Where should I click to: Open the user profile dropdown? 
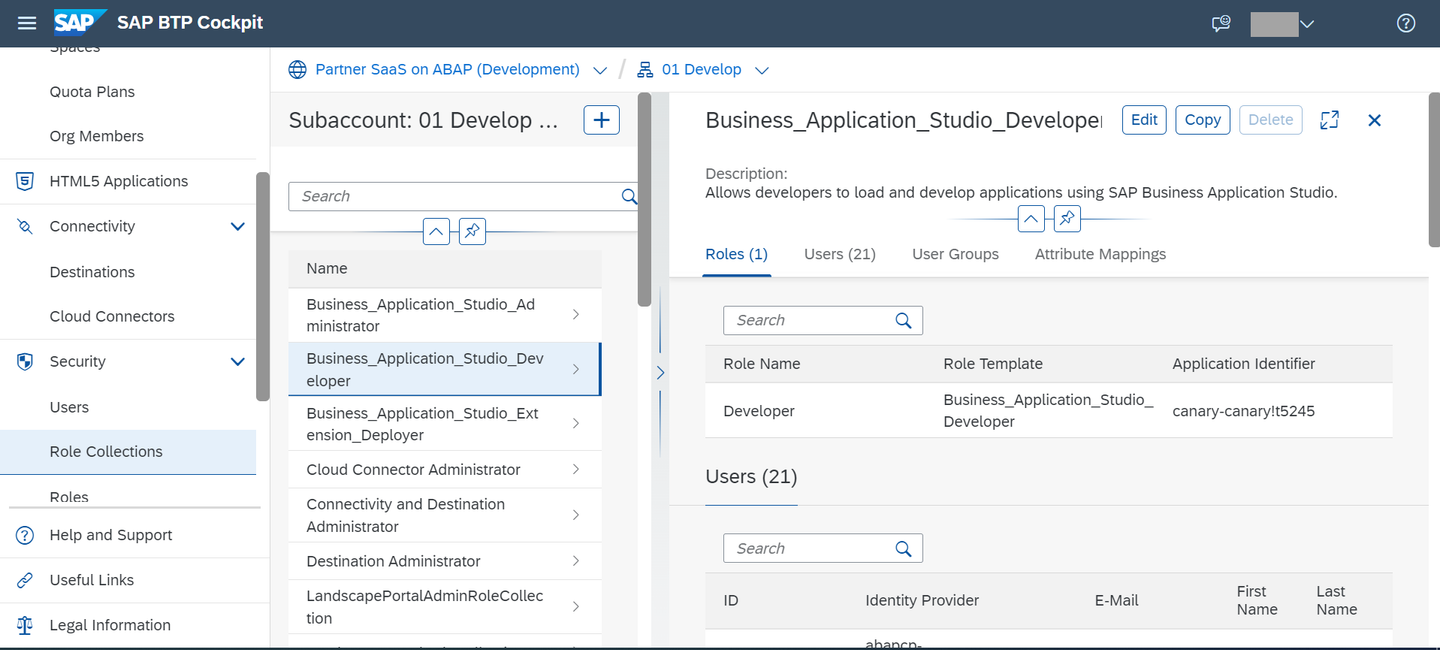(x=1306, y=23)
